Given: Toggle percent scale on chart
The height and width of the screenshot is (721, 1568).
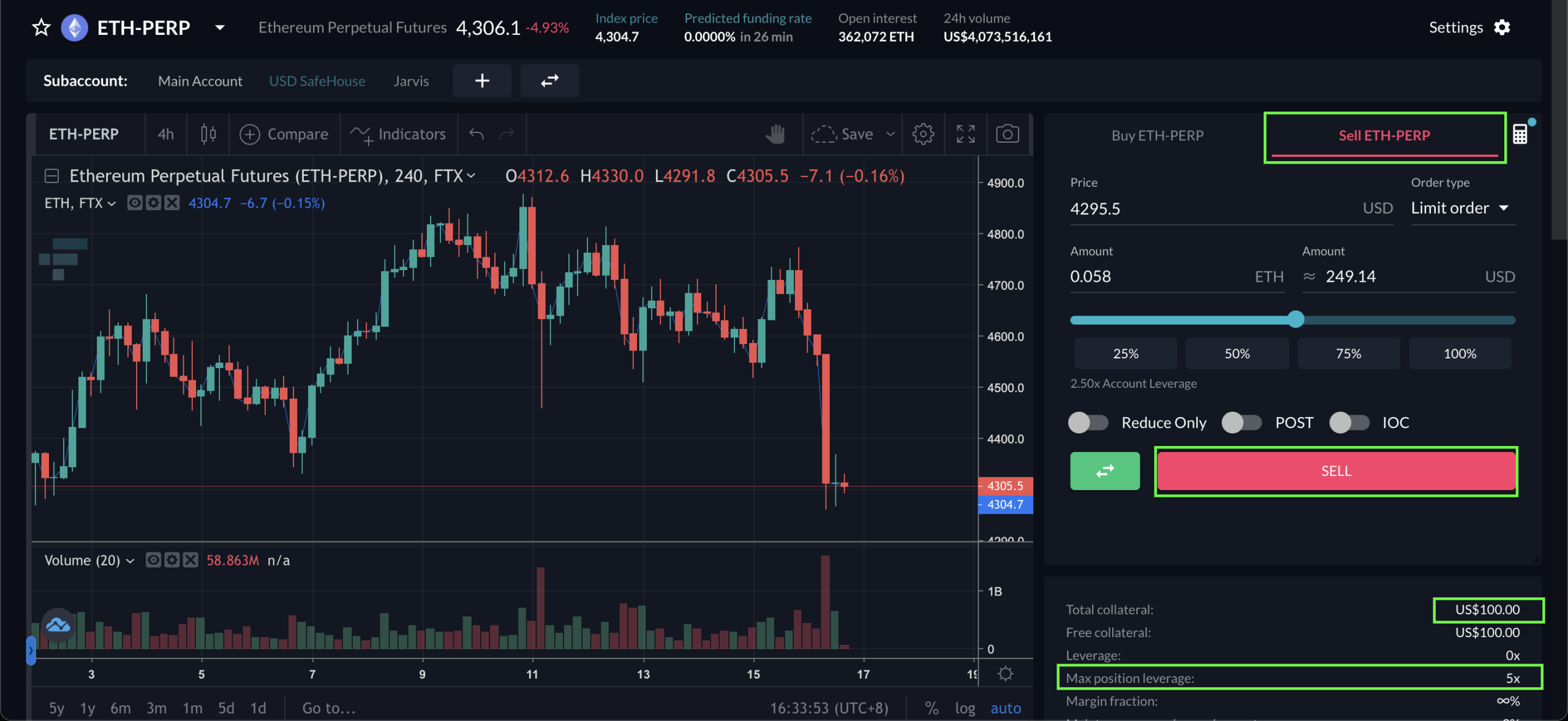Looking at the screenshot, I should [932, 708].
